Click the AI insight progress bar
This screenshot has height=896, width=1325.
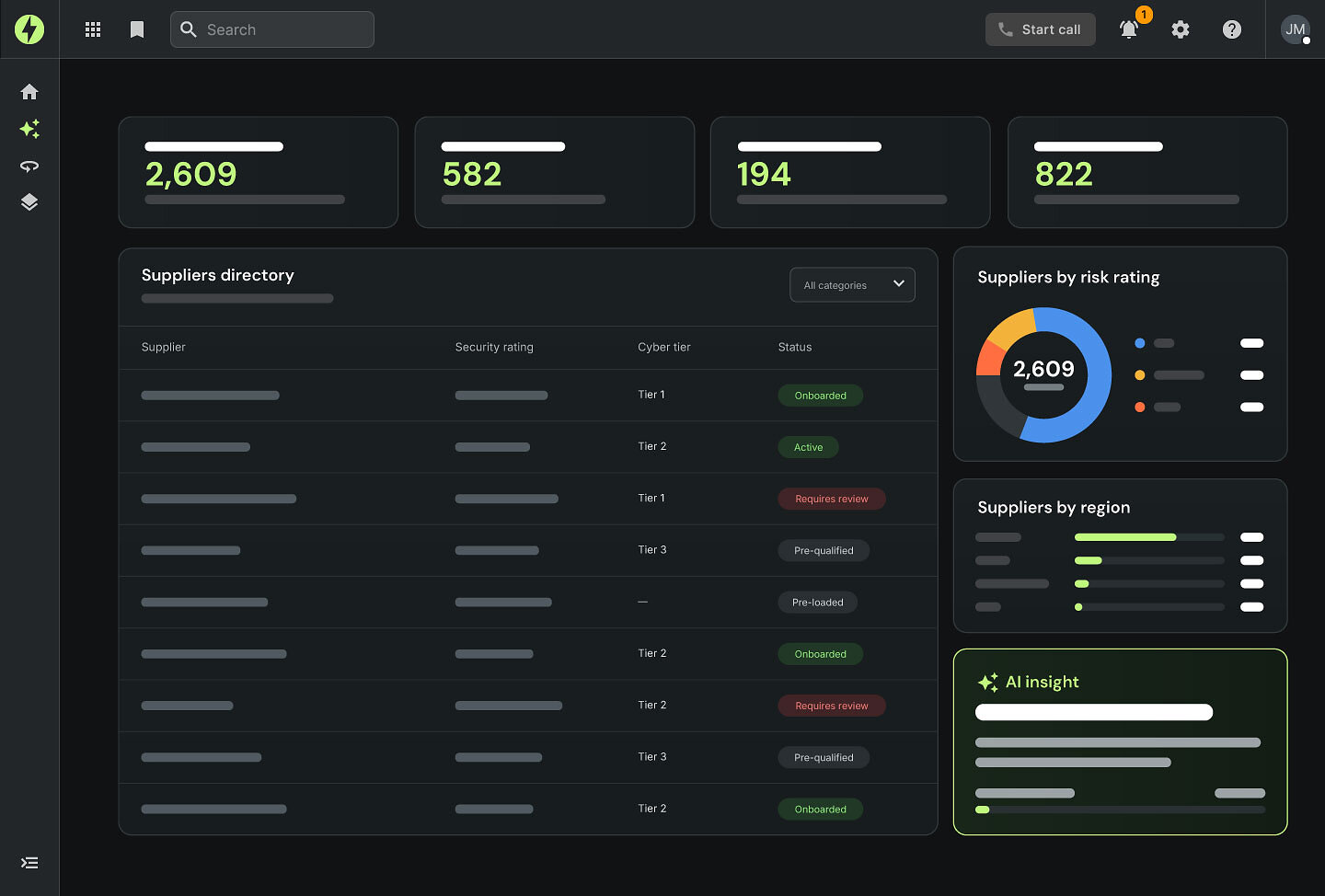tap(1120, 810)
